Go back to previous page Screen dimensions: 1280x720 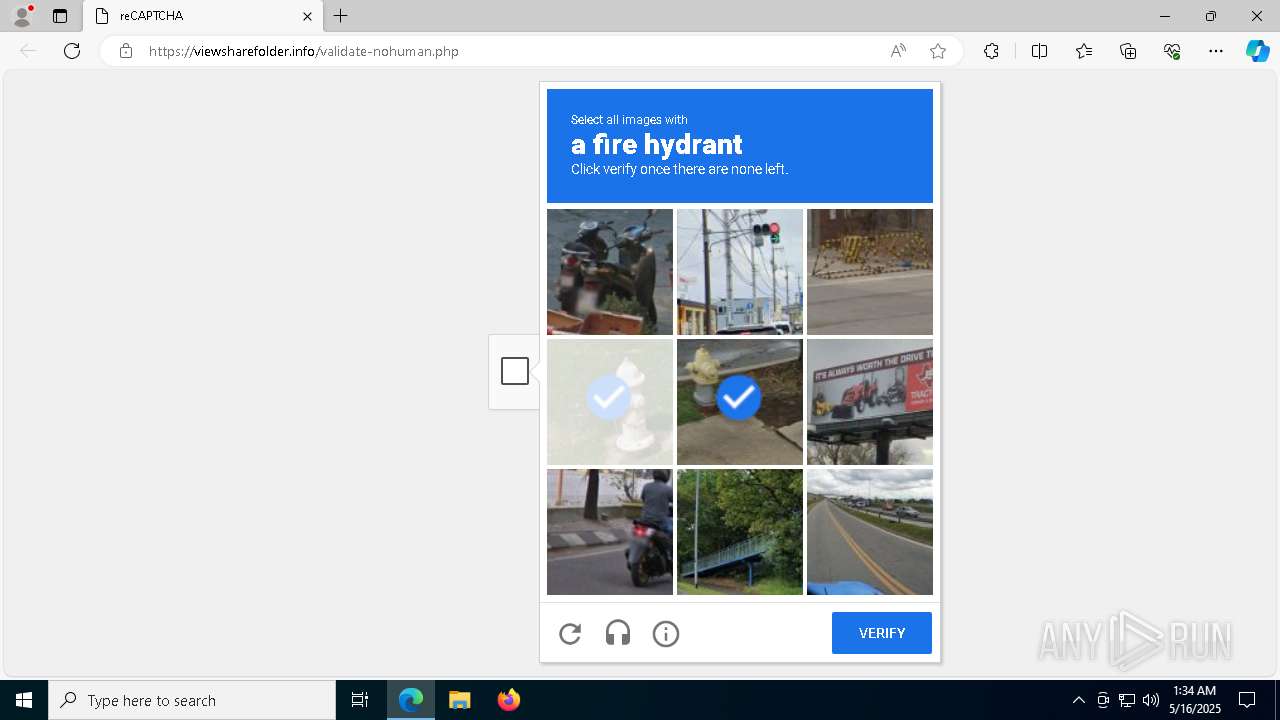[x=28, y=51]
